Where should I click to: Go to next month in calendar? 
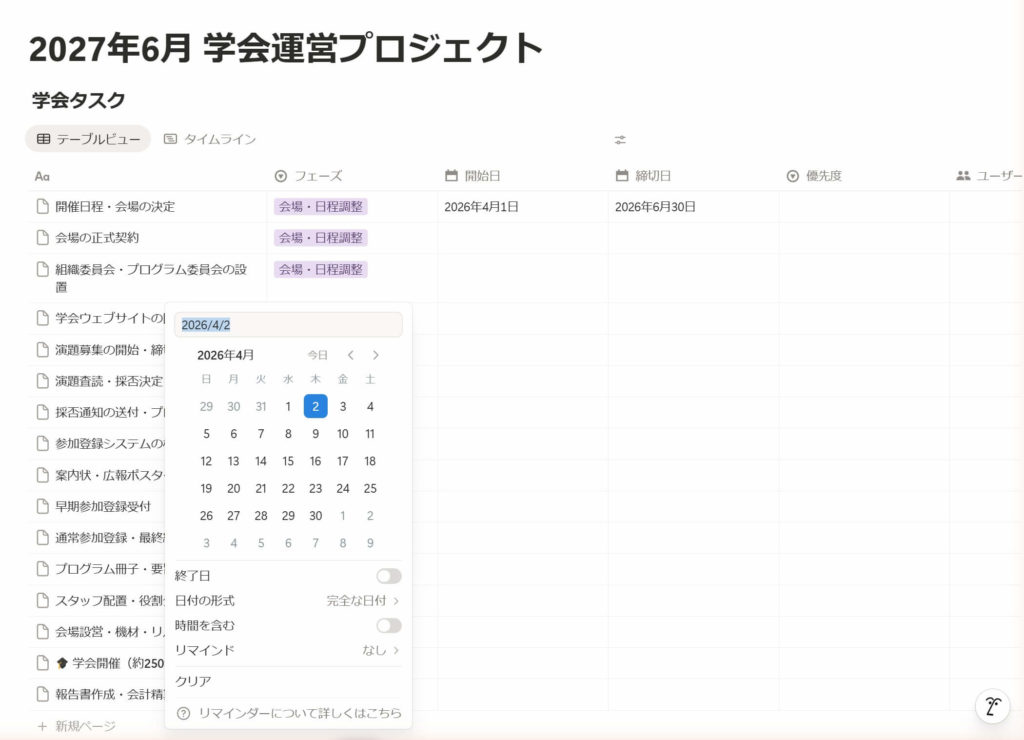coord(376,355)
